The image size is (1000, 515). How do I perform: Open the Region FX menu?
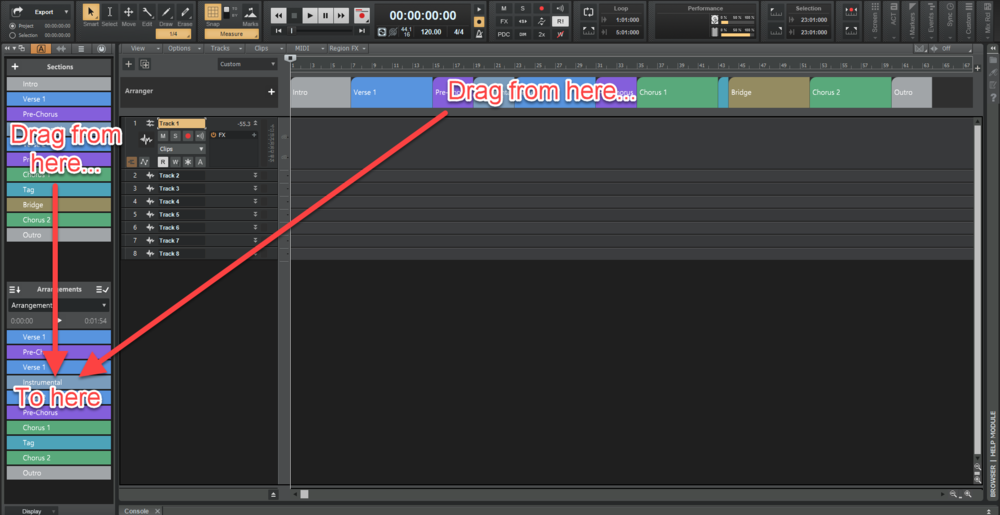[346, 48]
